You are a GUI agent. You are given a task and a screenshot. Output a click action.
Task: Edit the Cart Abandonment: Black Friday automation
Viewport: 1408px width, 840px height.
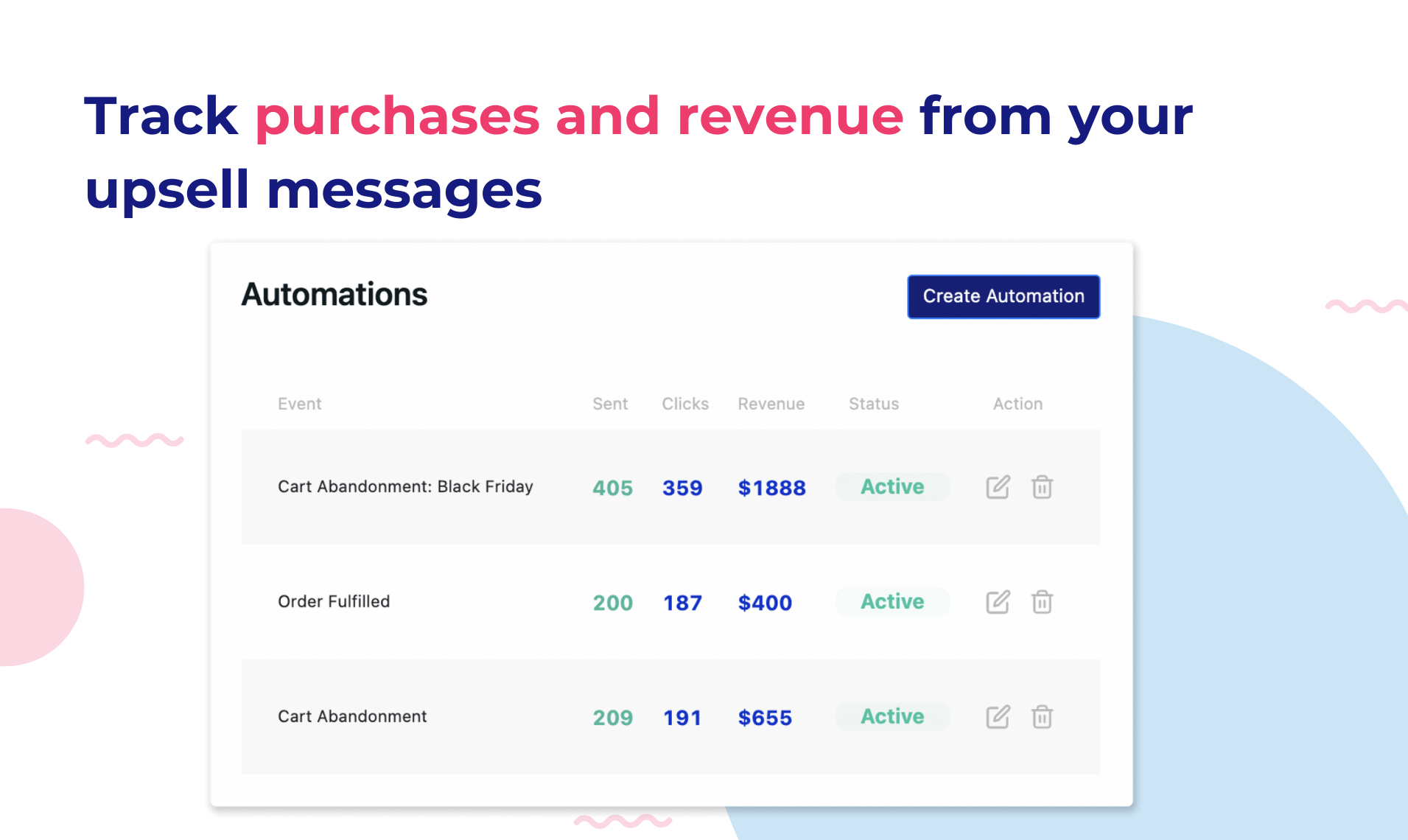[x=997, y=486]
